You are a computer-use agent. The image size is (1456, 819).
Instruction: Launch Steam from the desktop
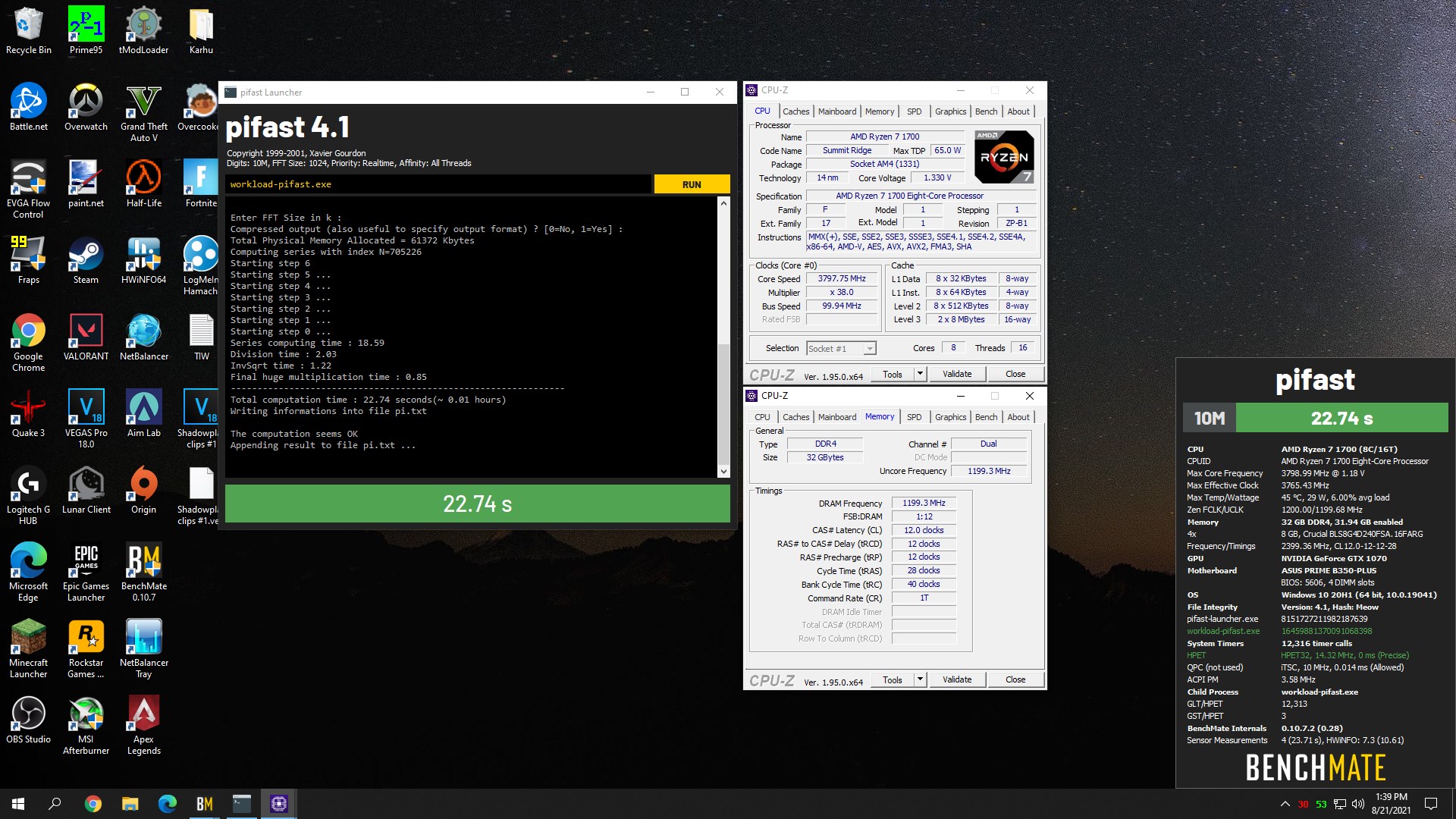coord(86,260)
